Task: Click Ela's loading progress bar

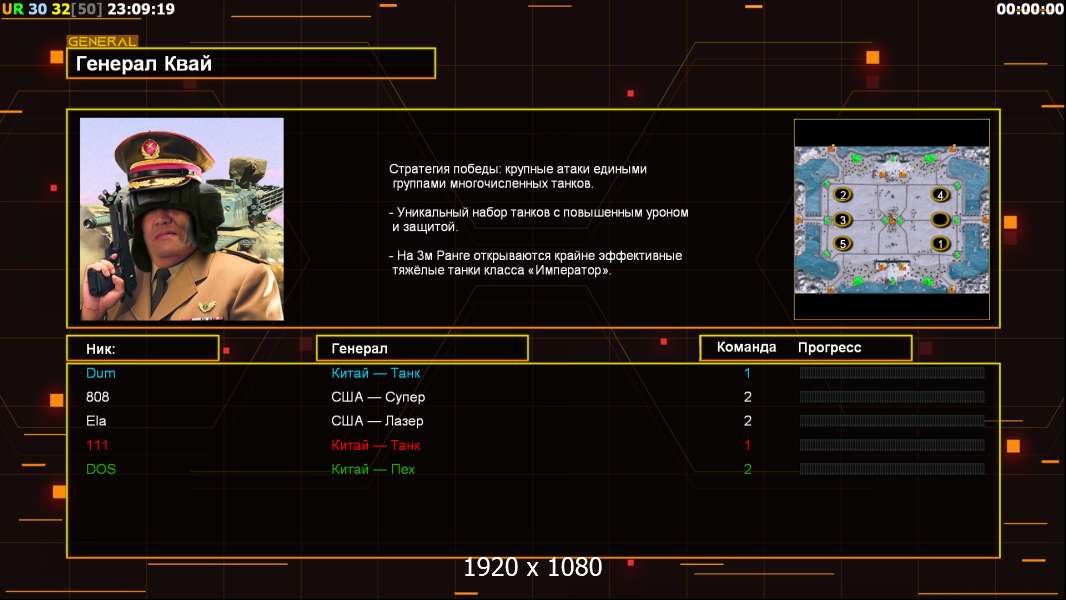Action: [892, 421]
